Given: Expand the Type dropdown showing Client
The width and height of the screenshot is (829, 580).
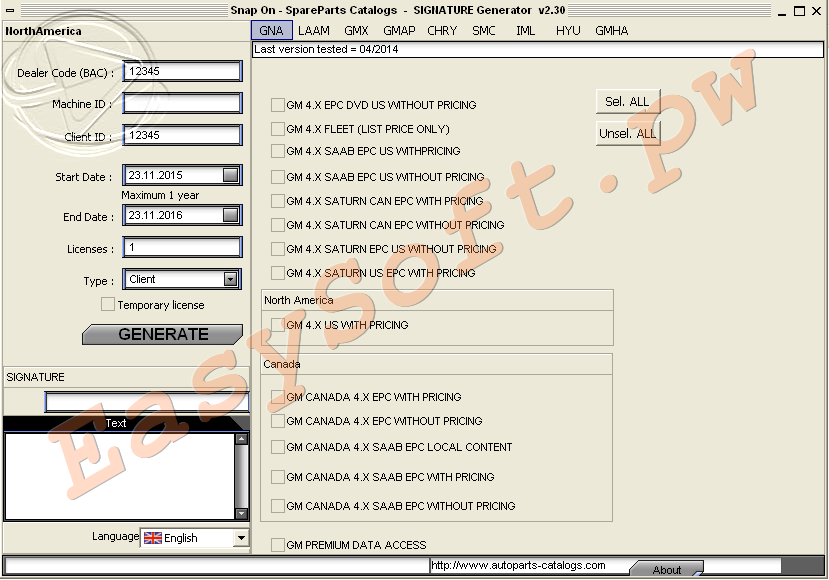Looking at the screenshot, I should (231, 279).
